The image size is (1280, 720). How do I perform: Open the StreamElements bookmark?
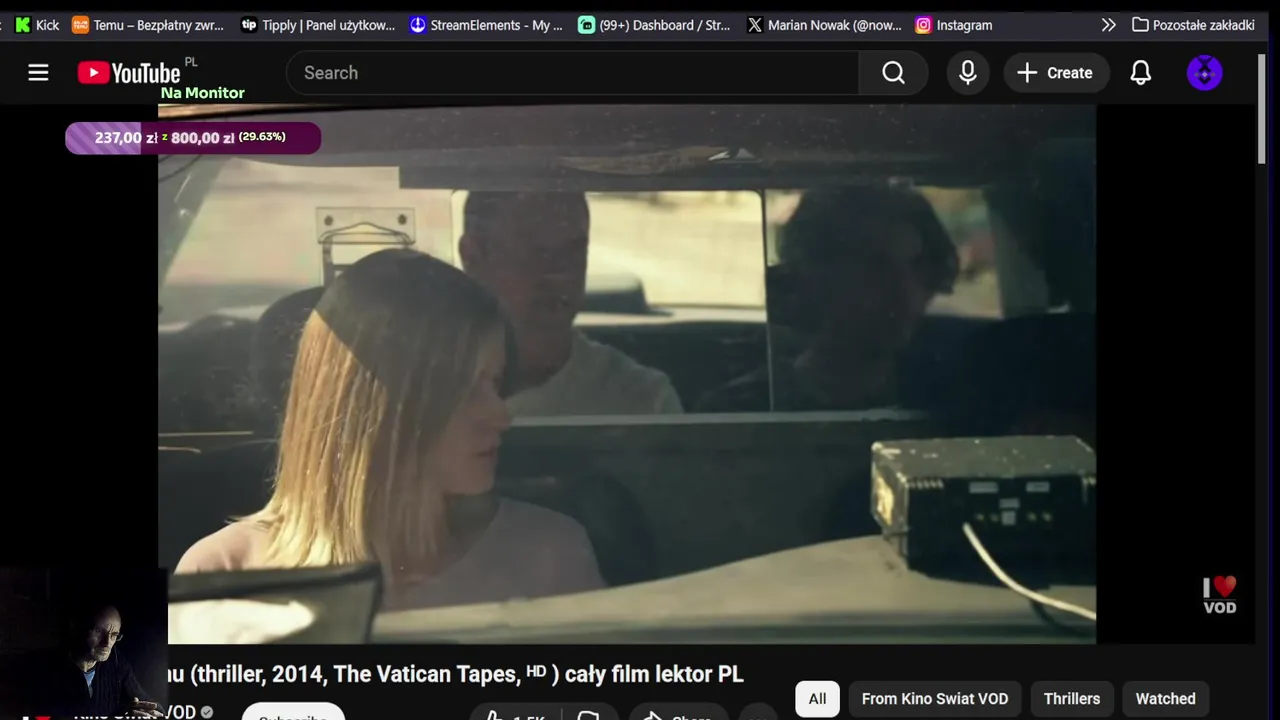[x=487, y=25]
